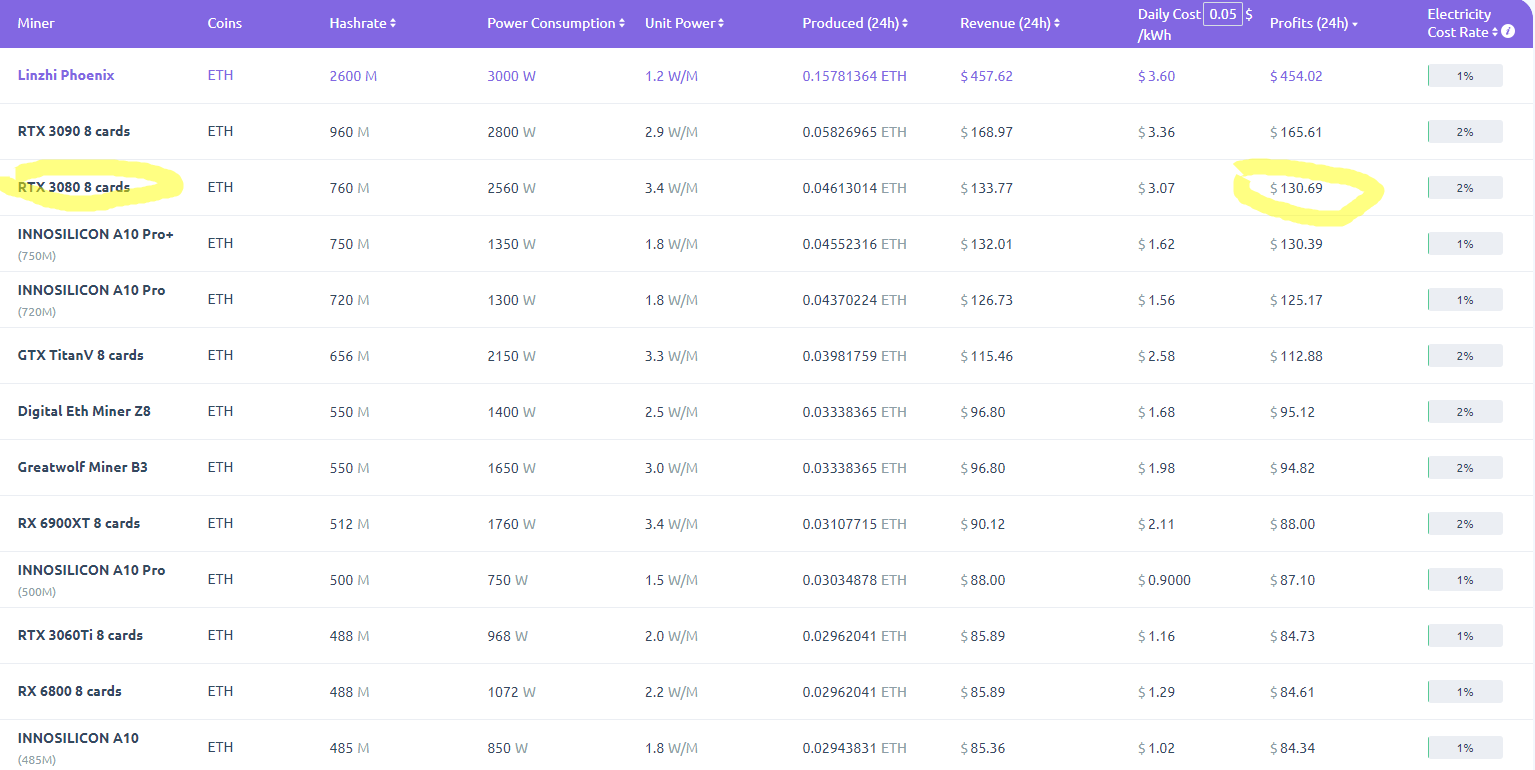Click the Hashrate sort arrows icon
The height and width of the screenshot is (770, 1535).
tap(393, 23)
